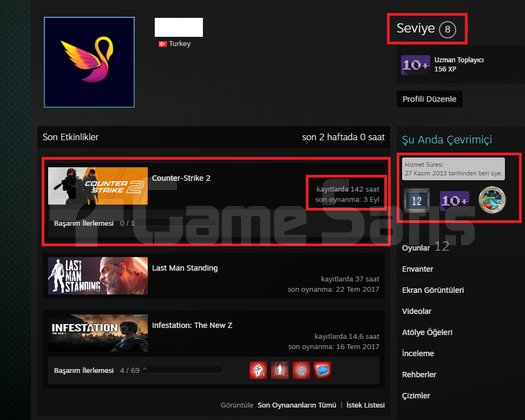Open the İstek Listesi link

pyautogui.click(x=366, y=405)
